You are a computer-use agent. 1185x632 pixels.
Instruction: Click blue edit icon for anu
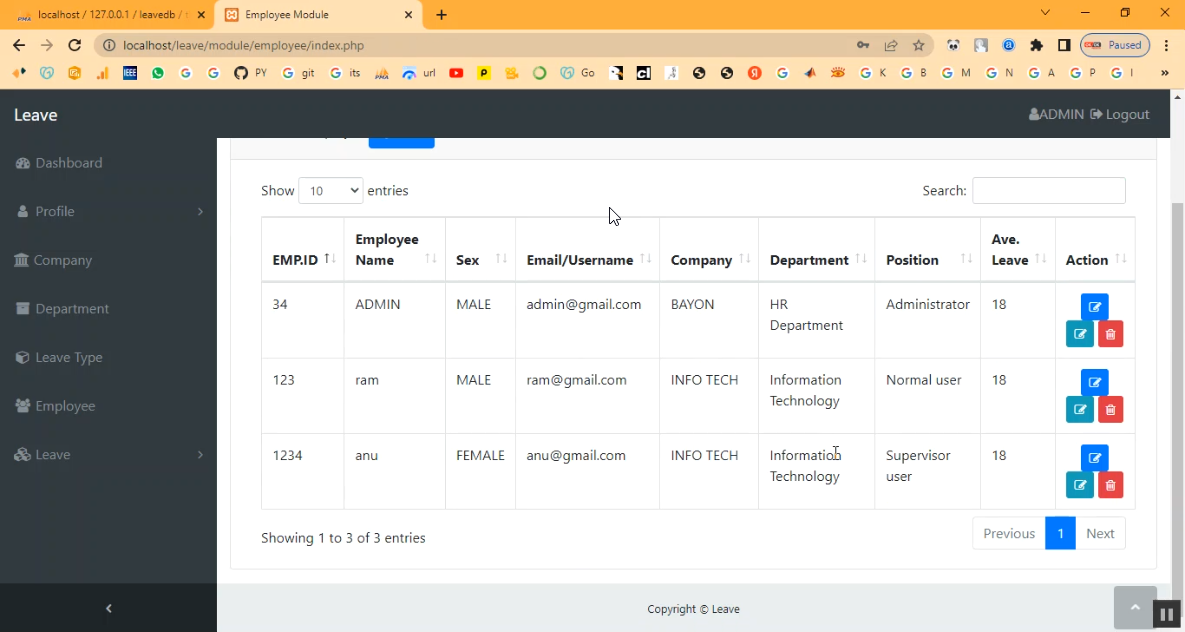point(1094,458)
